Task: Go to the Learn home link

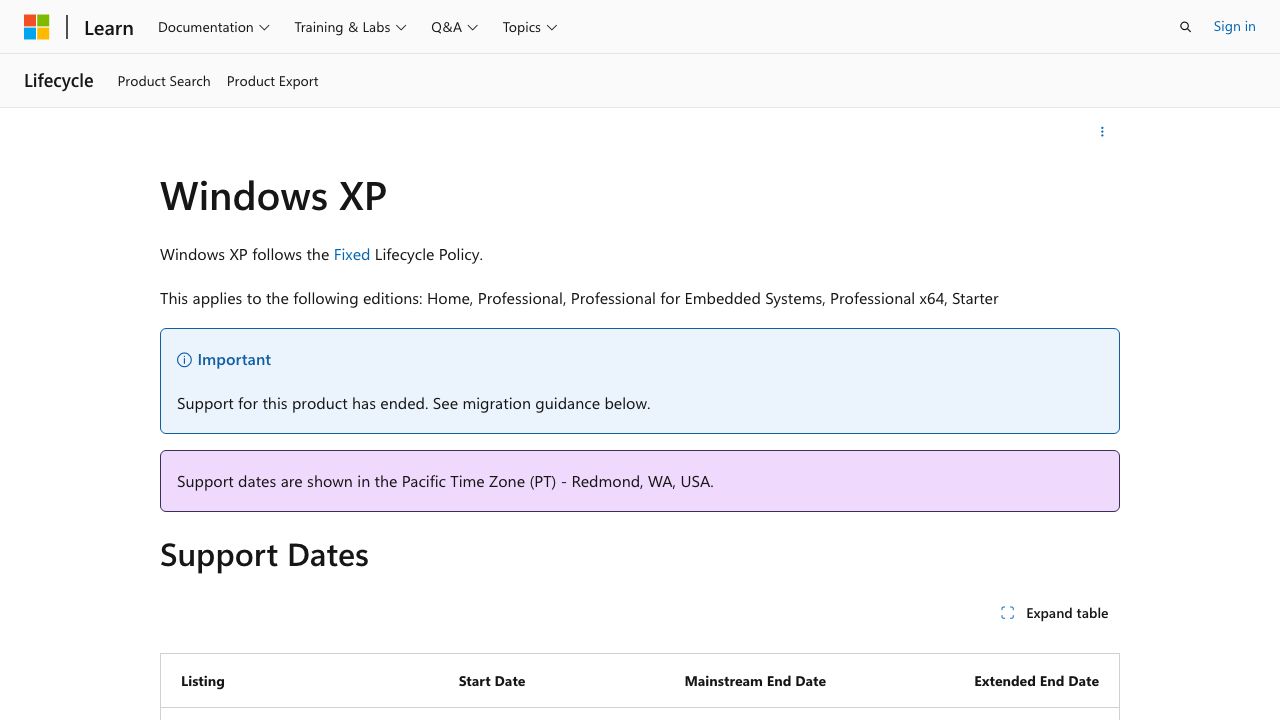Action: tap(109, 28)
